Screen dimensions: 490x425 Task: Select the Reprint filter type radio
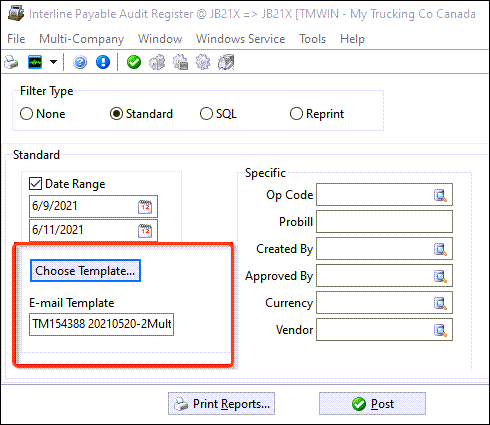click(x=296, y=114)
